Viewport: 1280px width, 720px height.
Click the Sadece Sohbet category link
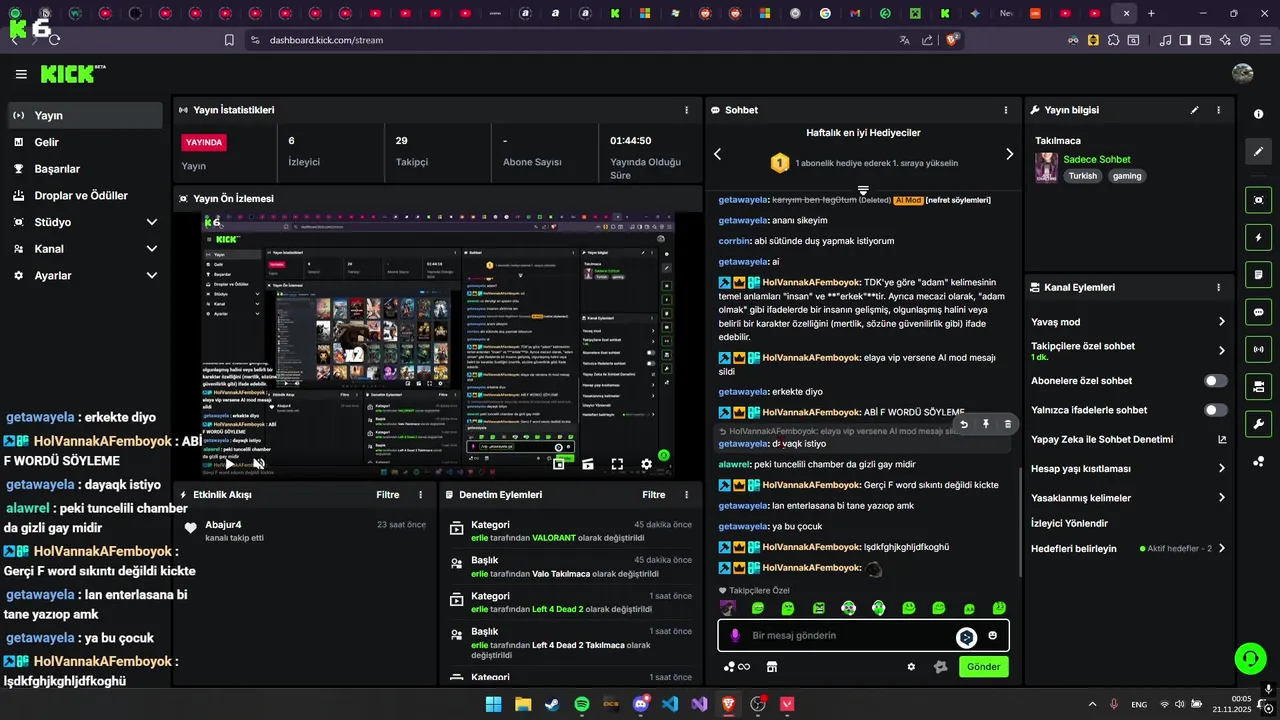1097,159
